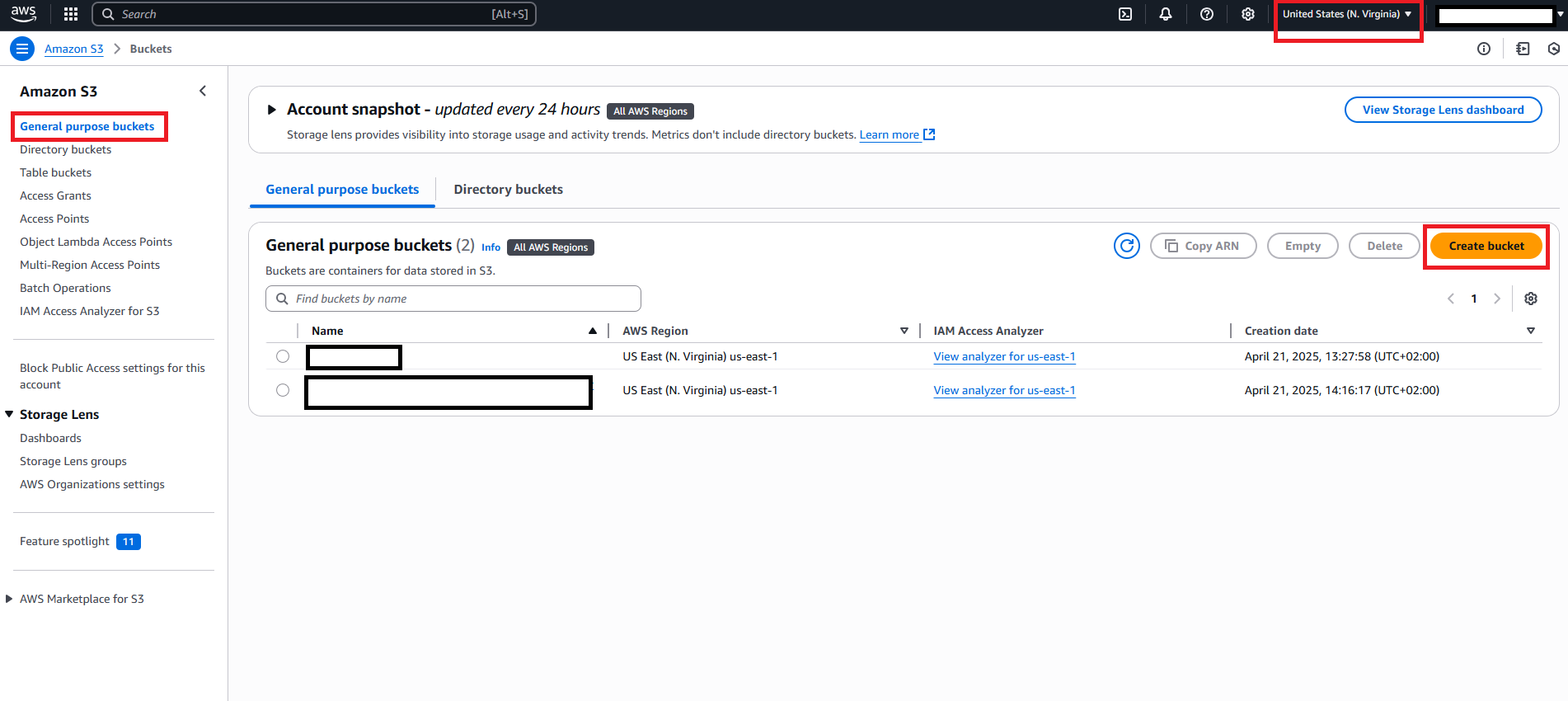Open IAM Access Analyzer for S3

[x=90, y=311]
